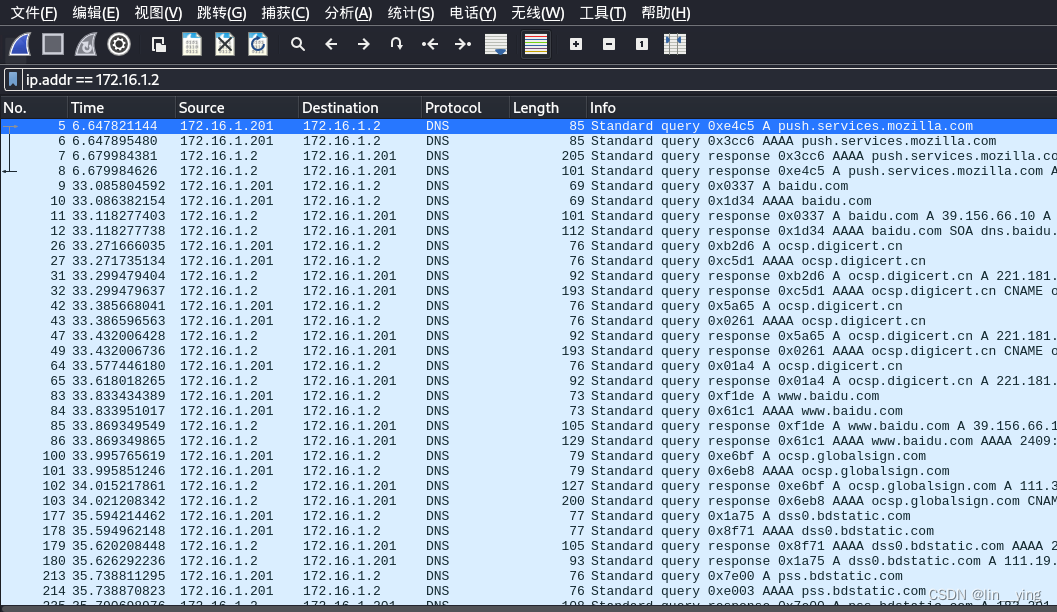The width and height of the screenshot is (1057, 612).
Task: Reset packet text to normal size
Action: point(642,44)
